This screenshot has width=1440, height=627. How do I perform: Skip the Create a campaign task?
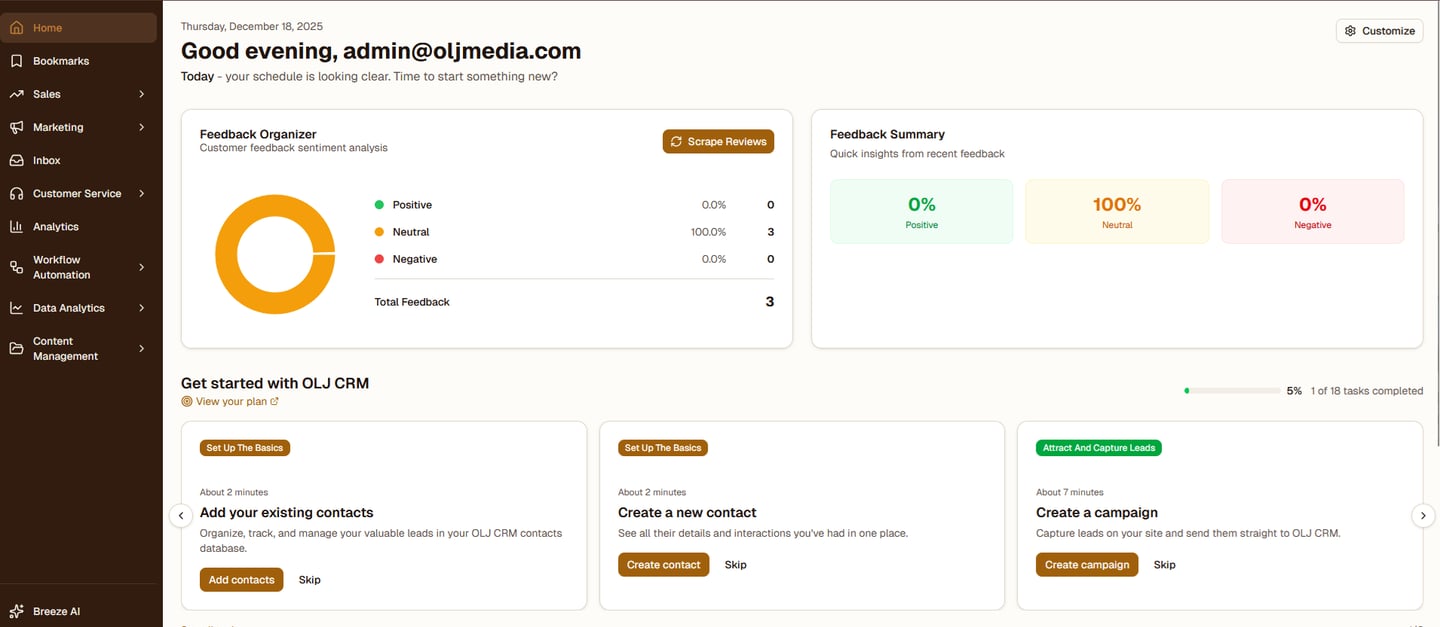1164,565
